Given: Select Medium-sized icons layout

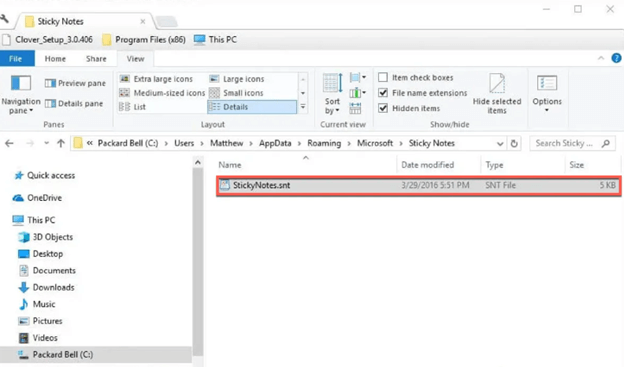Looking at the screenshot, I should coord(162,93).
